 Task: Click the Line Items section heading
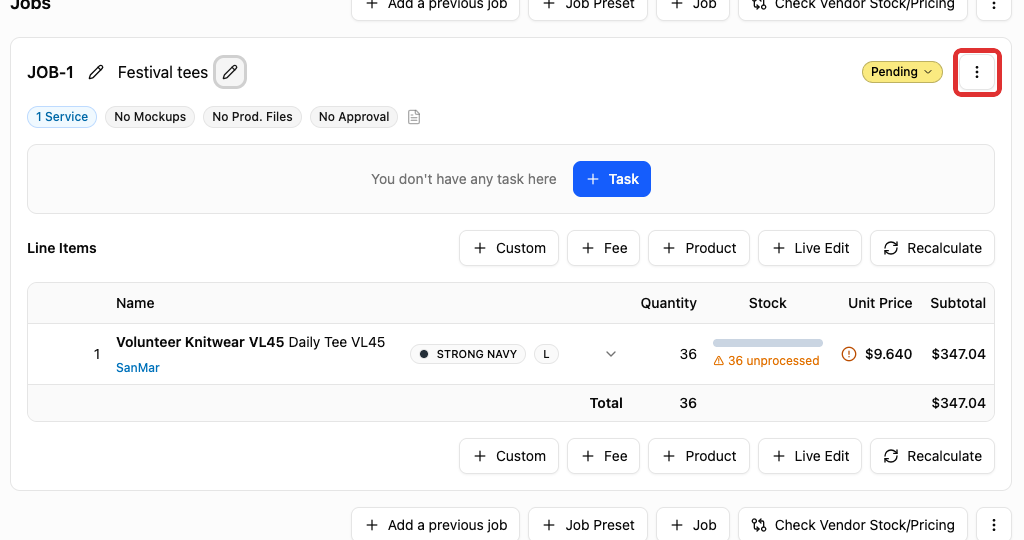[62, 248]
